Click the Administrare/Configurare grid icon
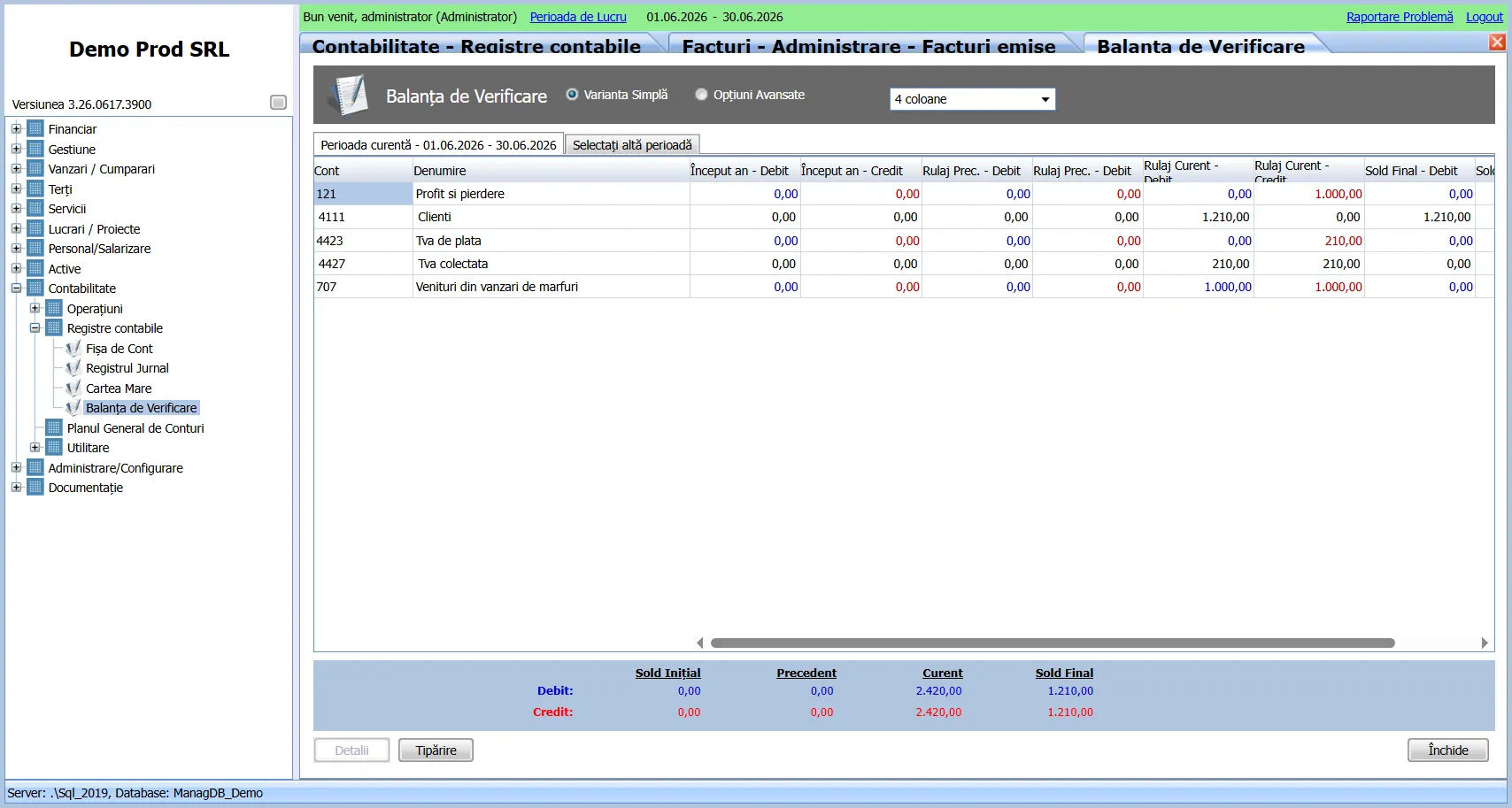 [x=35, y=467]
